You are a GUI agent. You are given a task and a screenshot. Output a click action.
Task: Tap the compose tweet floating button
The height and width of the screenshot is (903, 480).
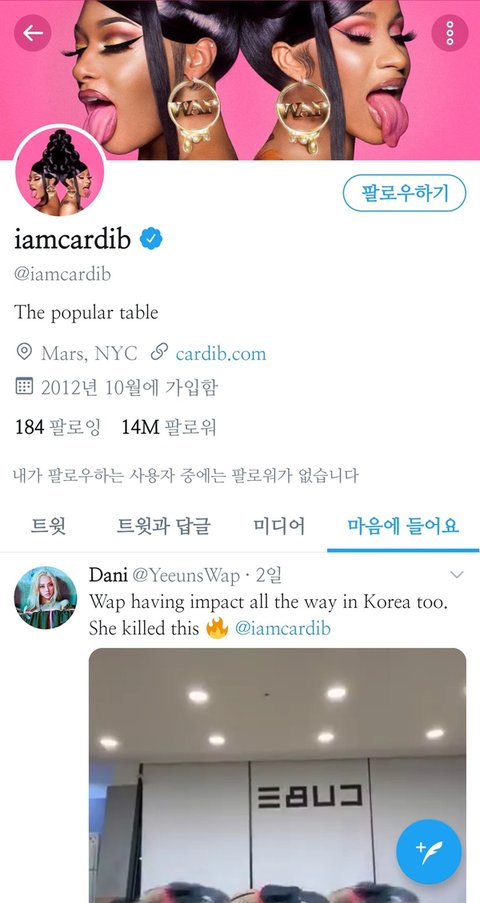click(429, 852)
